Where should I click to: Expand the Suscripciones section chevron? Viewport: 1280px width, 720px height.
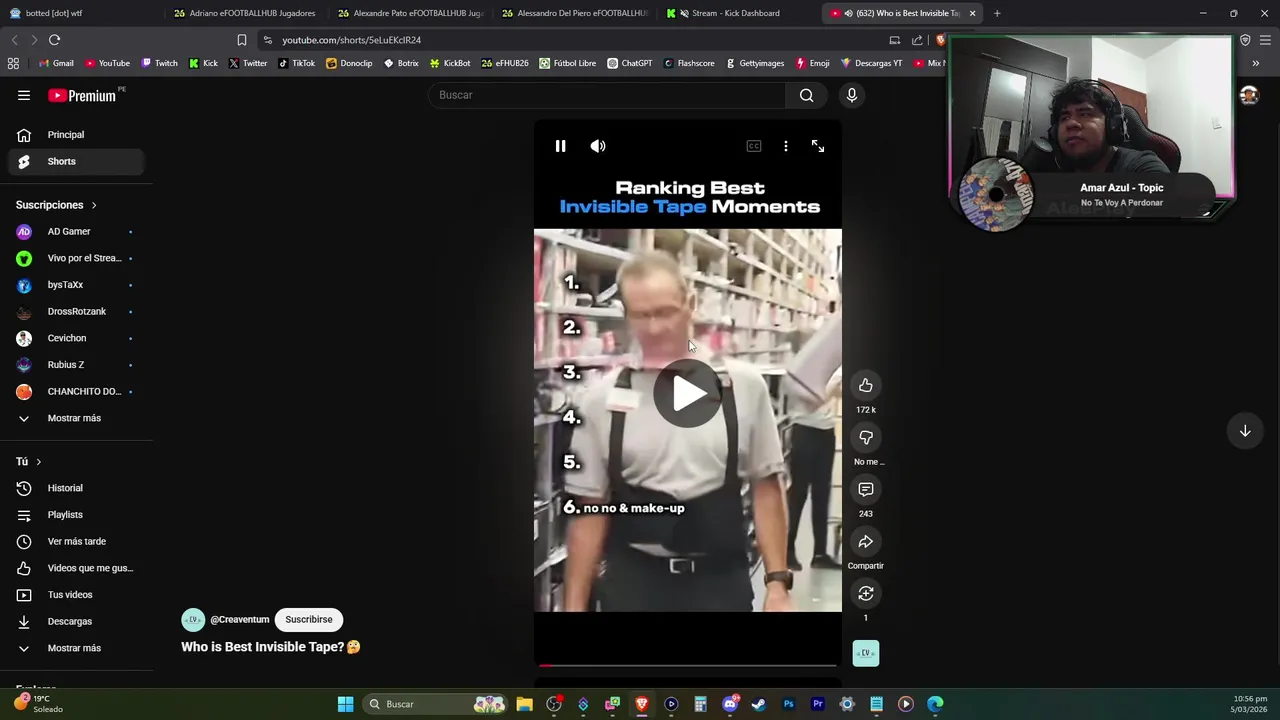94,205
